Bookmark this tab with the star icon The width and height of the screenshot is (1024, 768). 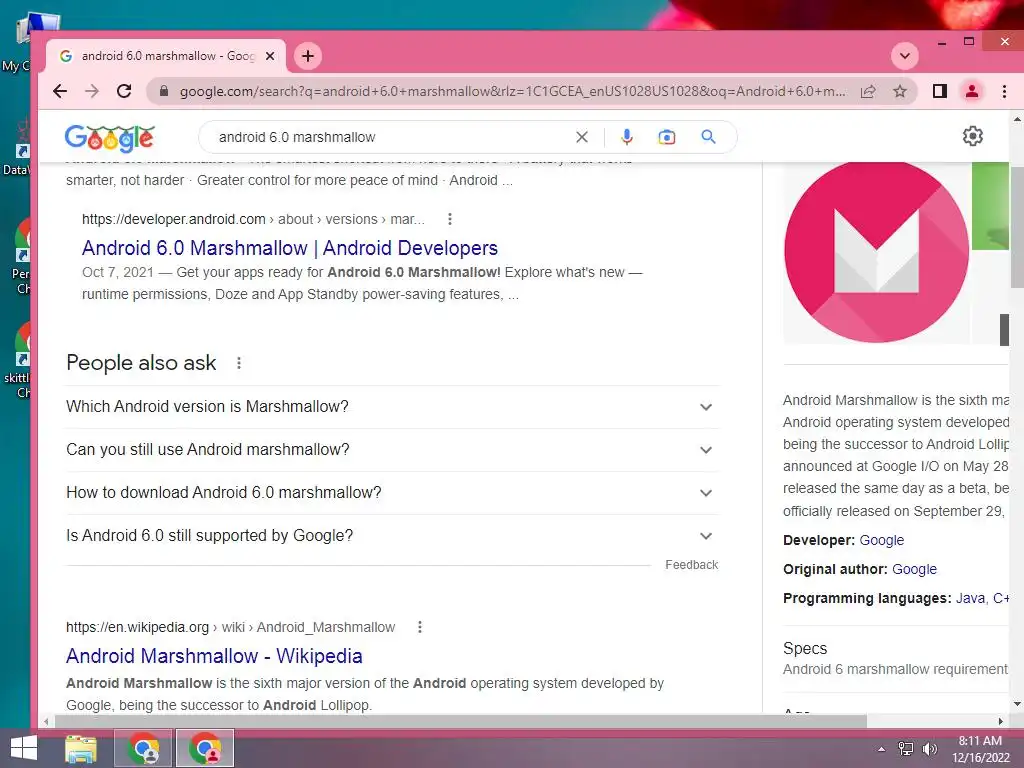click(900, 91)
